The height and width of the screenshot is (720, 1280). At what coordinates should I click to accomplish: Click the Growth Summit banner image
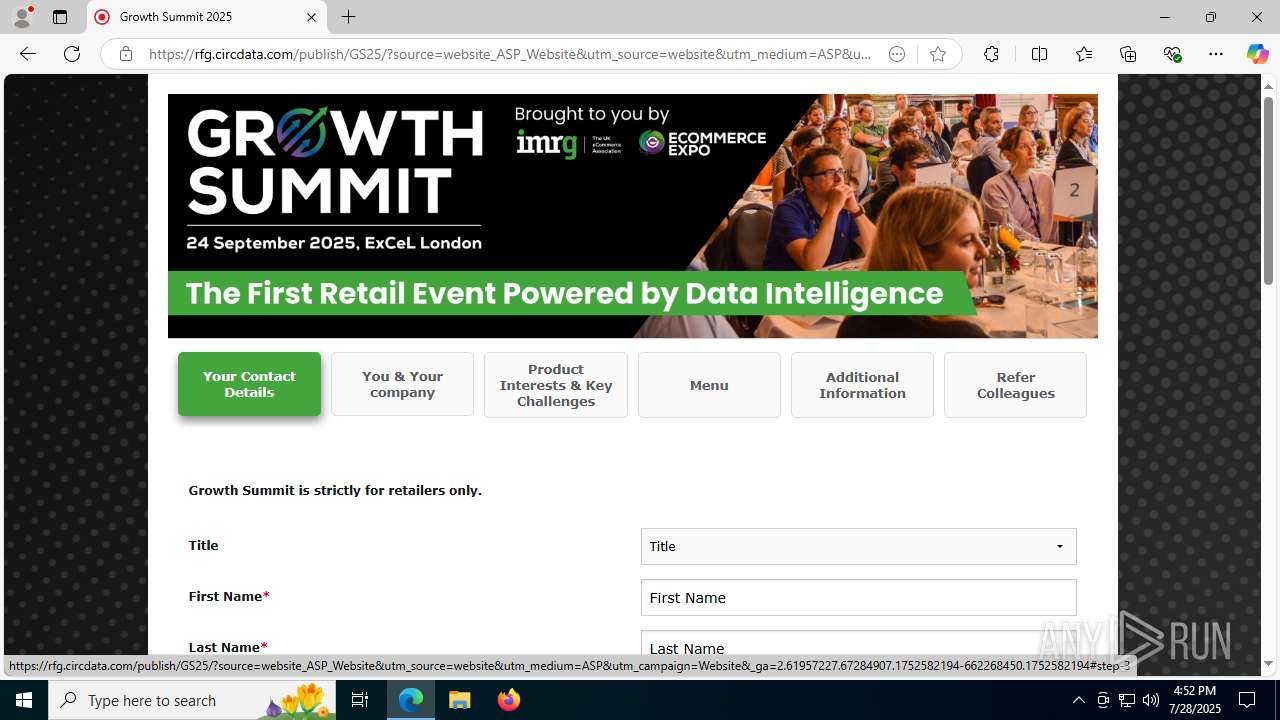click(633, 216)
